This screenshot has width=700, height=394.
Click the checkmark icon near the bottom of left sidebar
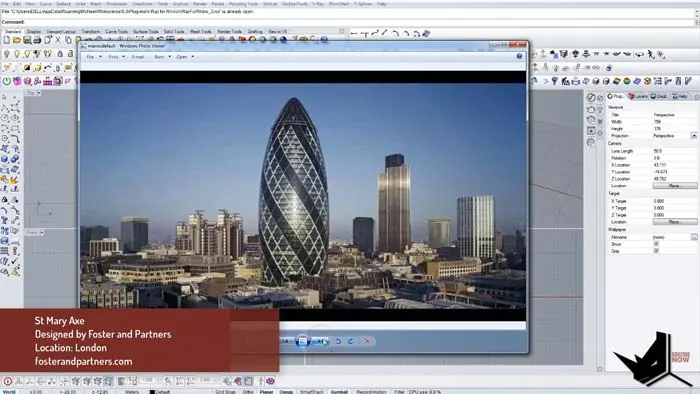[15, 261]
